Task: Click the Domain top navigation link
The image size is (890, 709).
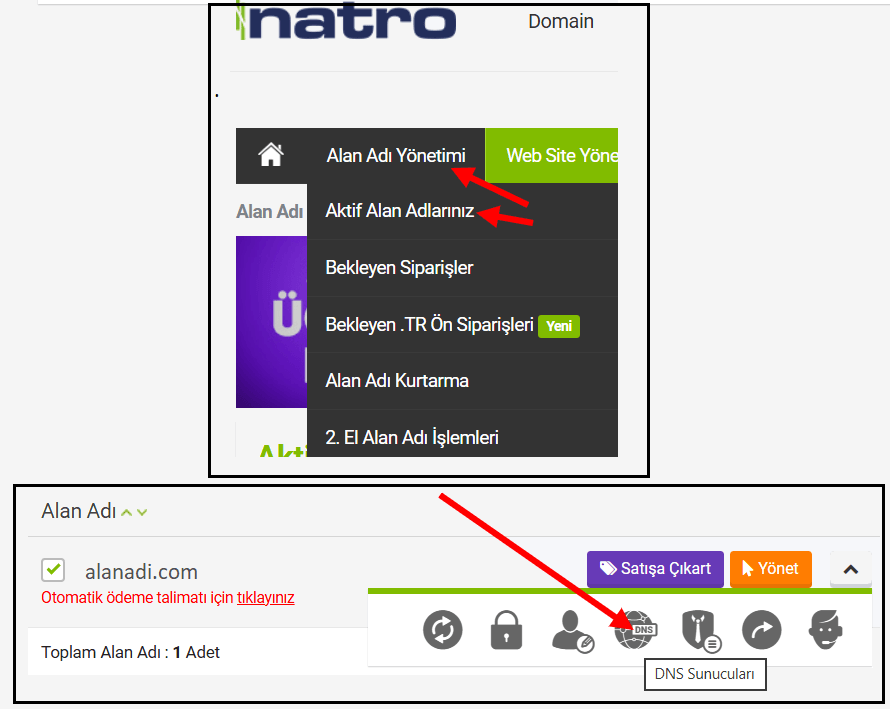Action: (561, 22)
